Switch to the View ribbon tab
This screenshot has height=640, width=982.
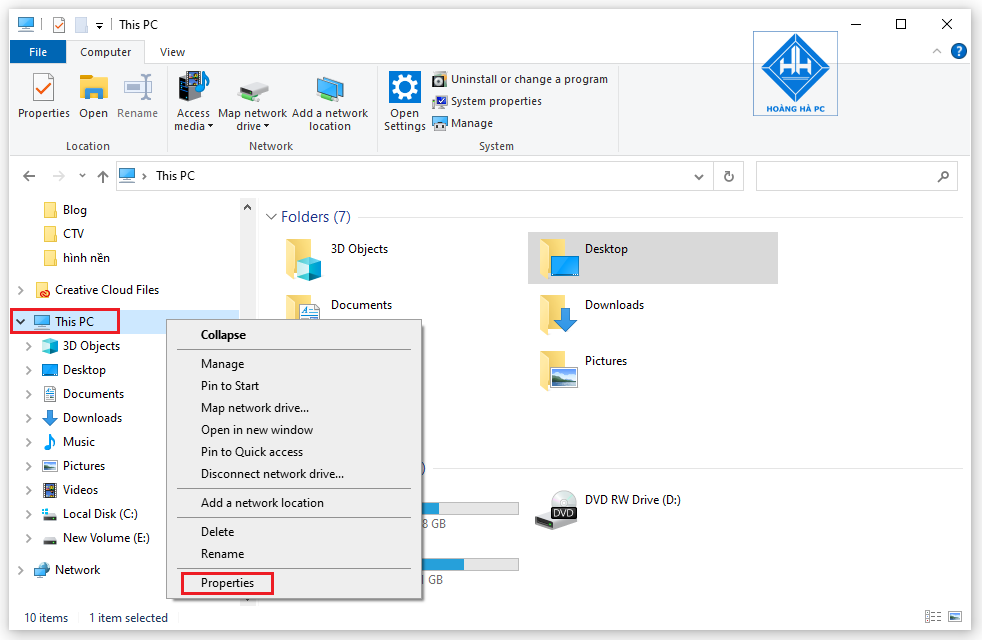pos(171,51)
